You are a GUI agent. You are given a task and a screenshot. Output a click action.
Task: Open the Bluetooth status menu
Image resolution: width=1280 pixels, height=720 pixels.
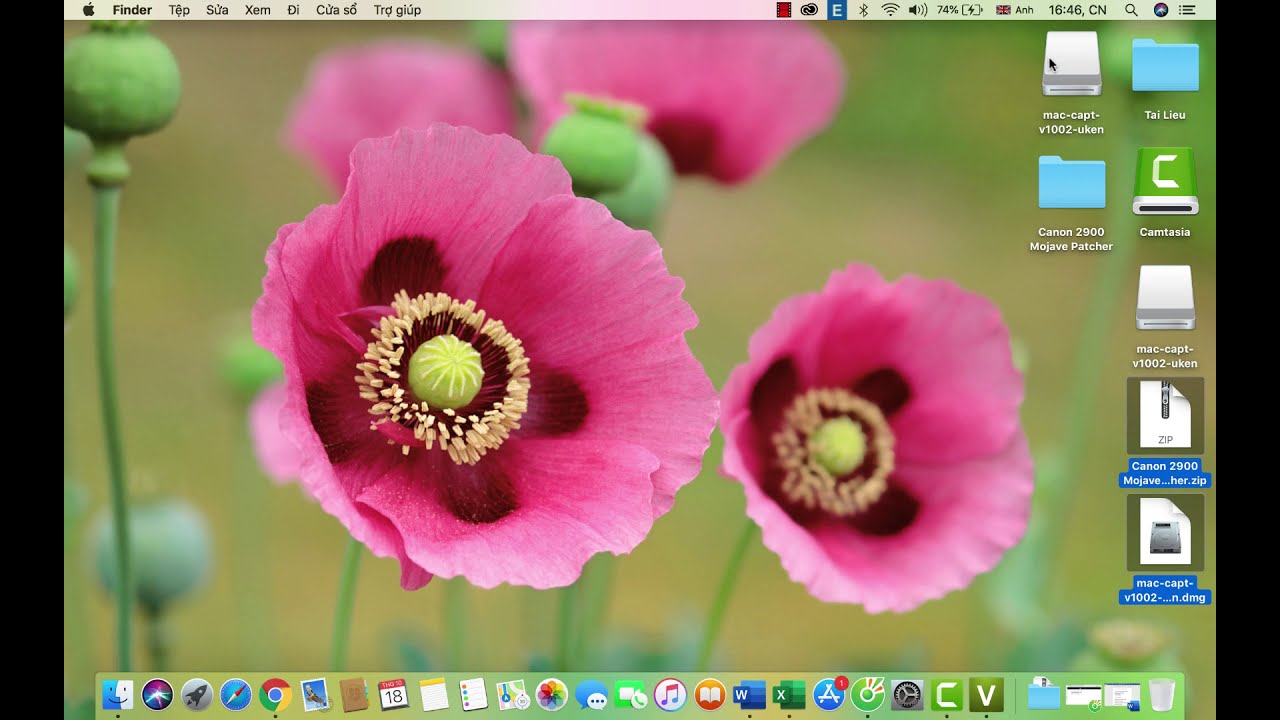click(864, 10)
